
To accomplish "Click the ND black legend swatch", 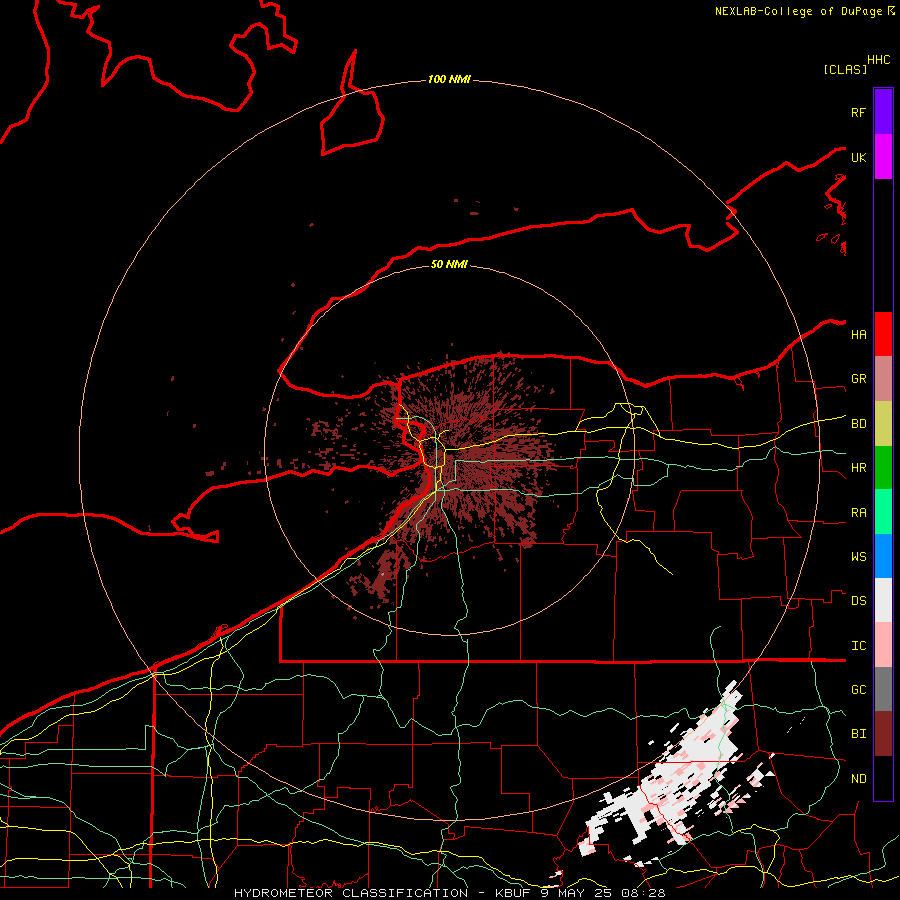I will [883, 778].
